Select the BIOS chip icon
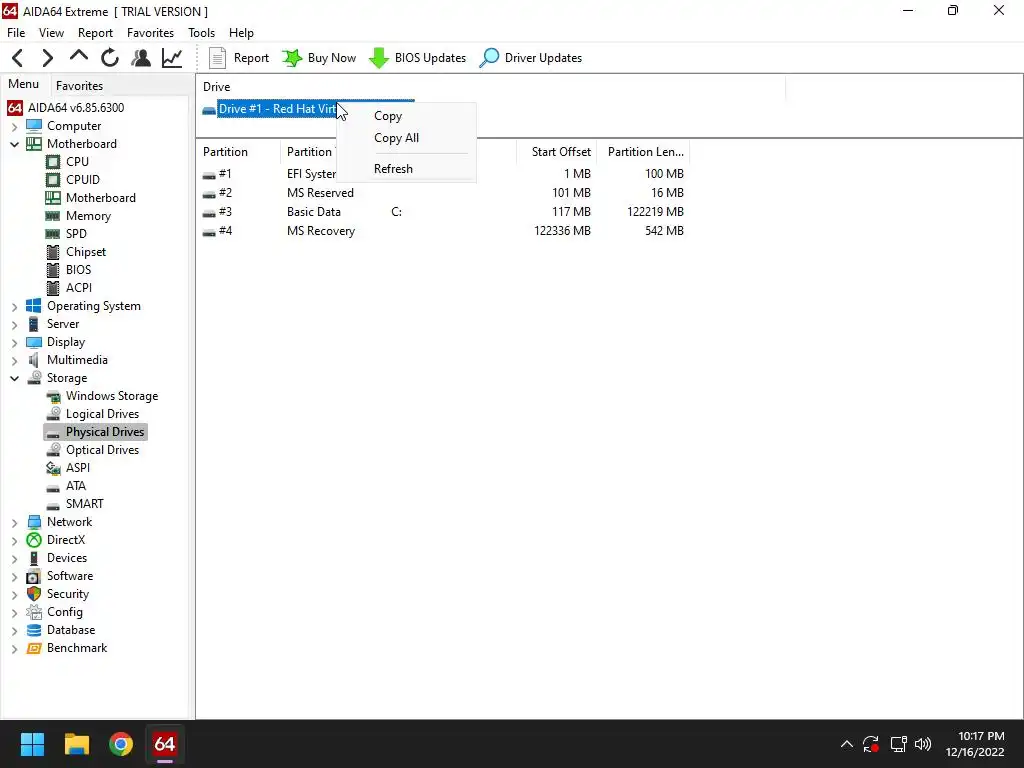This screenshot has height=768, width=1024. click(53, 270)
